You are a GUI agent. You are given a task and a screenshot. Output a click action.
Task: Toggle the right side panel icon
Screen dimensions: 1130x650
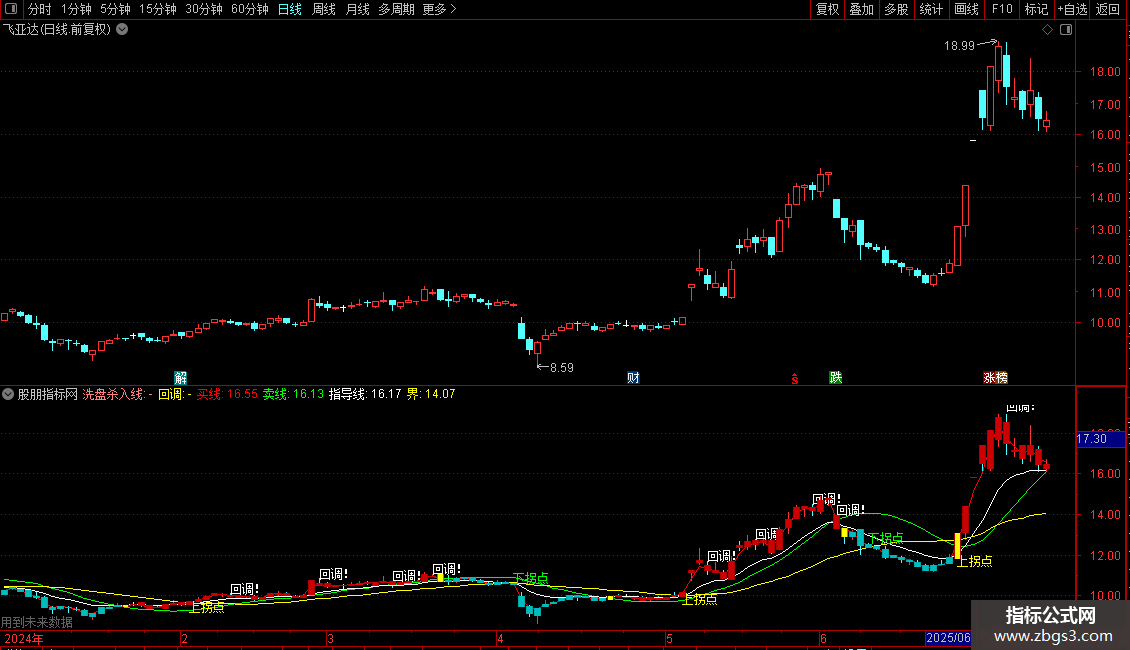coord(1066,30)
